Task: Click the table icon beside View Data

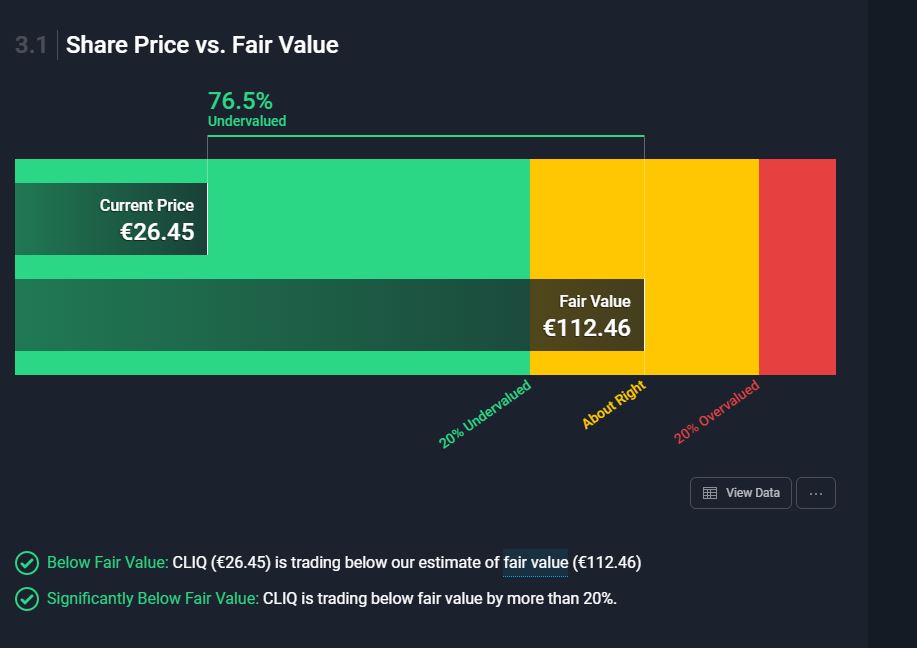Action: tap(710, 493)
